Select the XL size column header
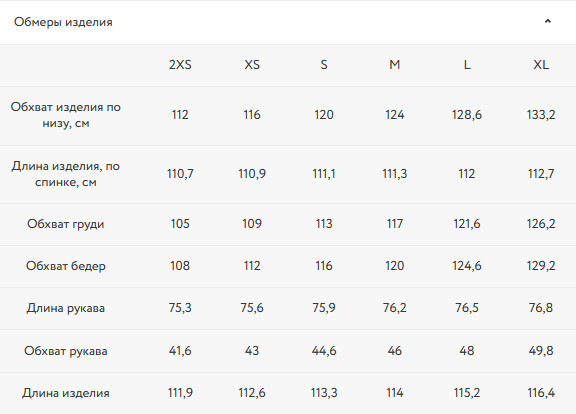The width and height of the screenshot is (576, 414). [x=541, y=65]
